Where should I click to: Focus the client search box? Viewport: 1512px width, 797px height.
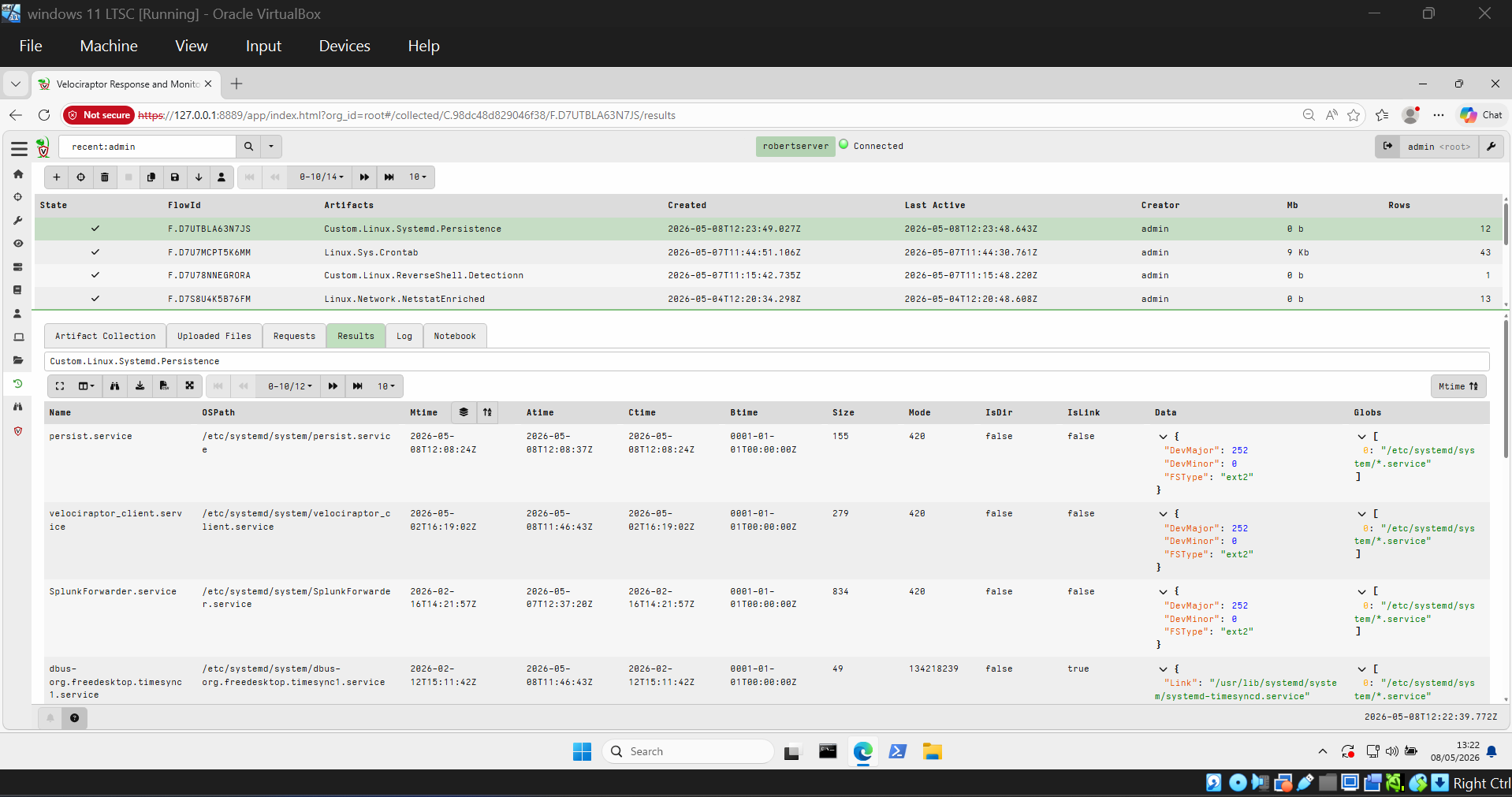(149, 147)
